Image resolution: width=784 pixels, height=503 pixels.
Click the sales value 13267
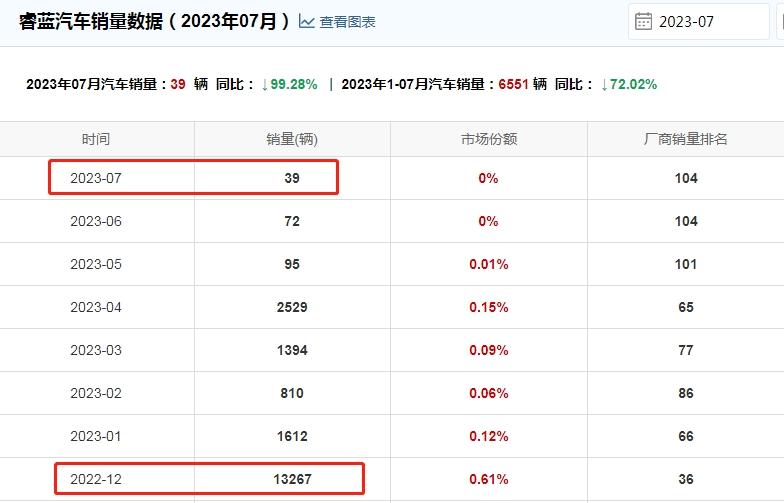click(x=292, y=479)
